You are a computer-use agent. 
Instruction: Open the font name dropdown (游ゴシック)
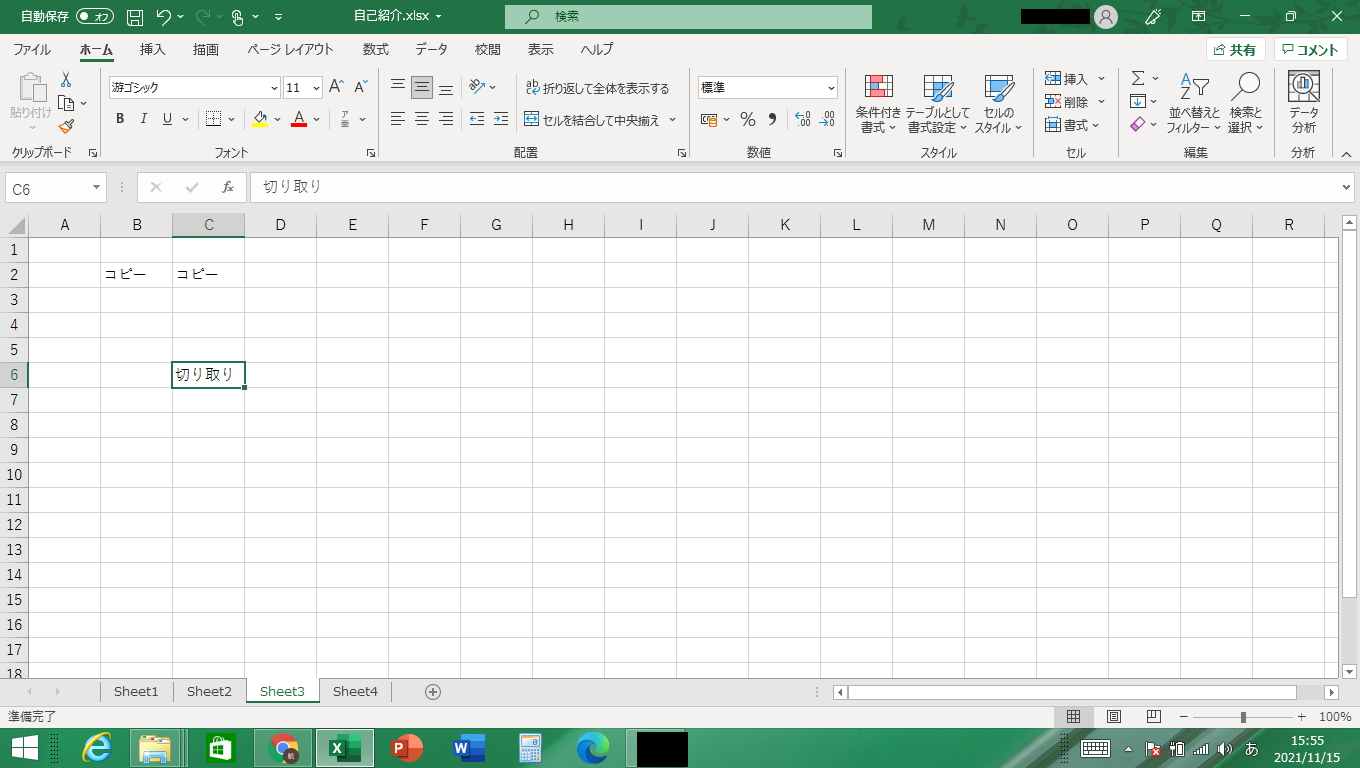pos(275,88)
